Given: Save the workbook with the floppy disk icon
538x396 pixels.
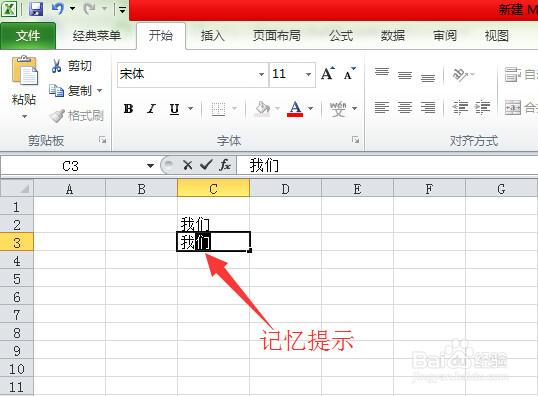Looking at the screenshot, I should coord(36,9).
